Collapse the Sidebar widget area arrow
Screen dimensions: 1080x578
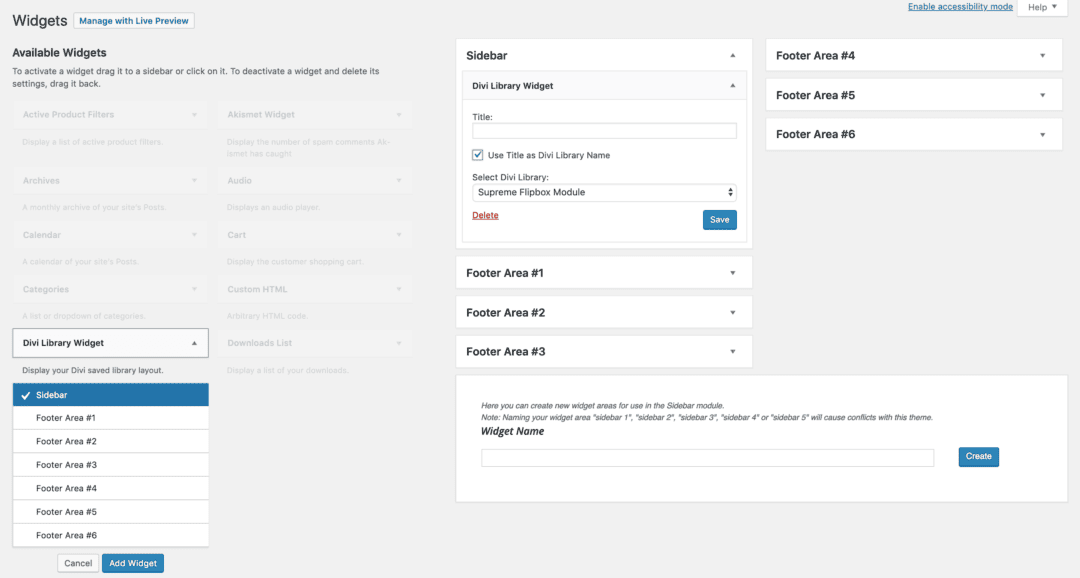(x=733, y=56)
